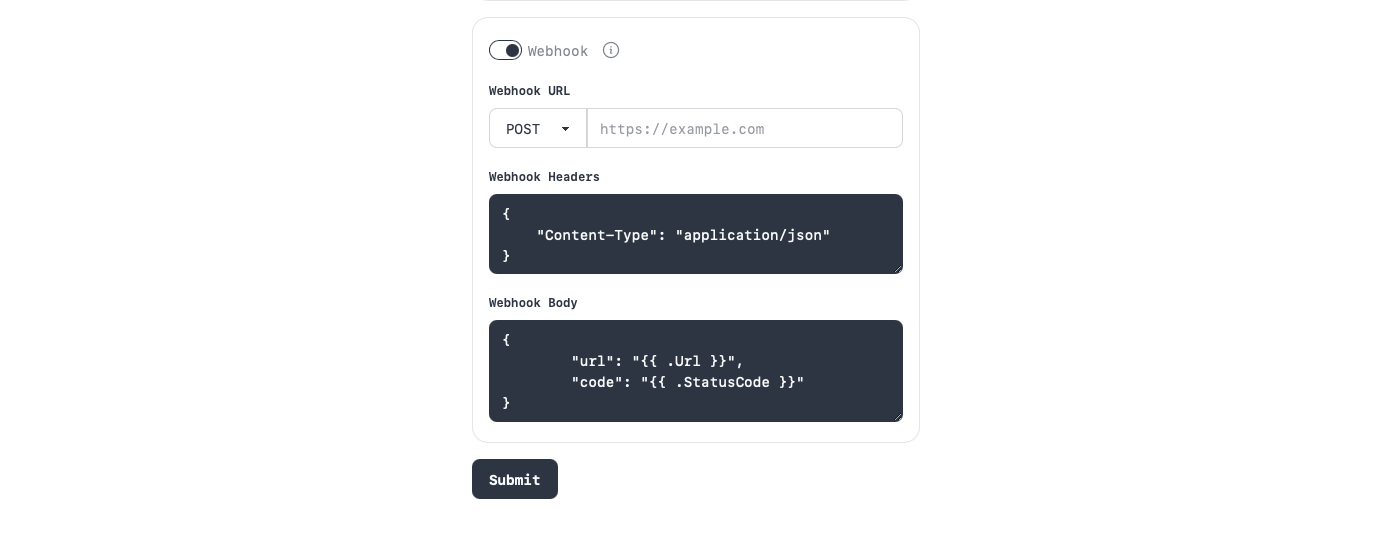This screenshot has width=1392, height=556.
Task: Click the "Webhook Headers" field label
Action: click(544, 177)
